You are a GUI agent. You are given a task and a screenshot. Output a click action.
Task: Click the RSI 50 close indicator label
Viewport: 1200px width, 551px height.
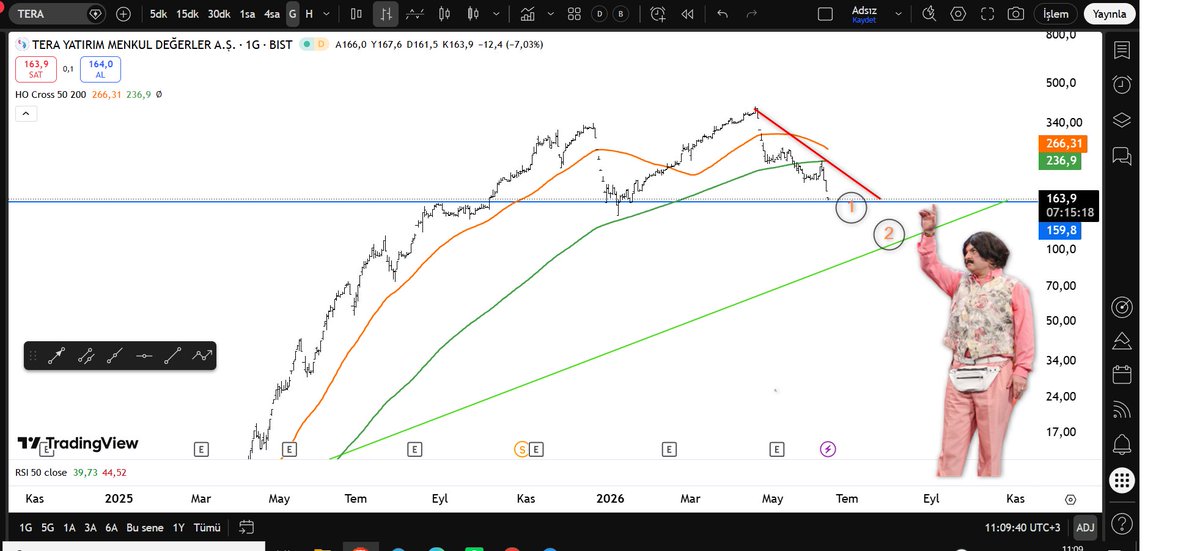41,472
